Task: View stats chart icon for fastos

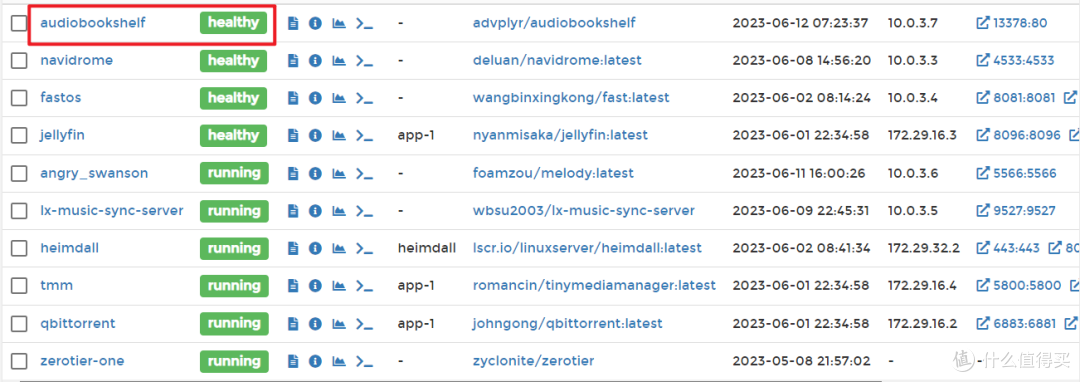Action: pyautogui.click(x=338, y=98)
